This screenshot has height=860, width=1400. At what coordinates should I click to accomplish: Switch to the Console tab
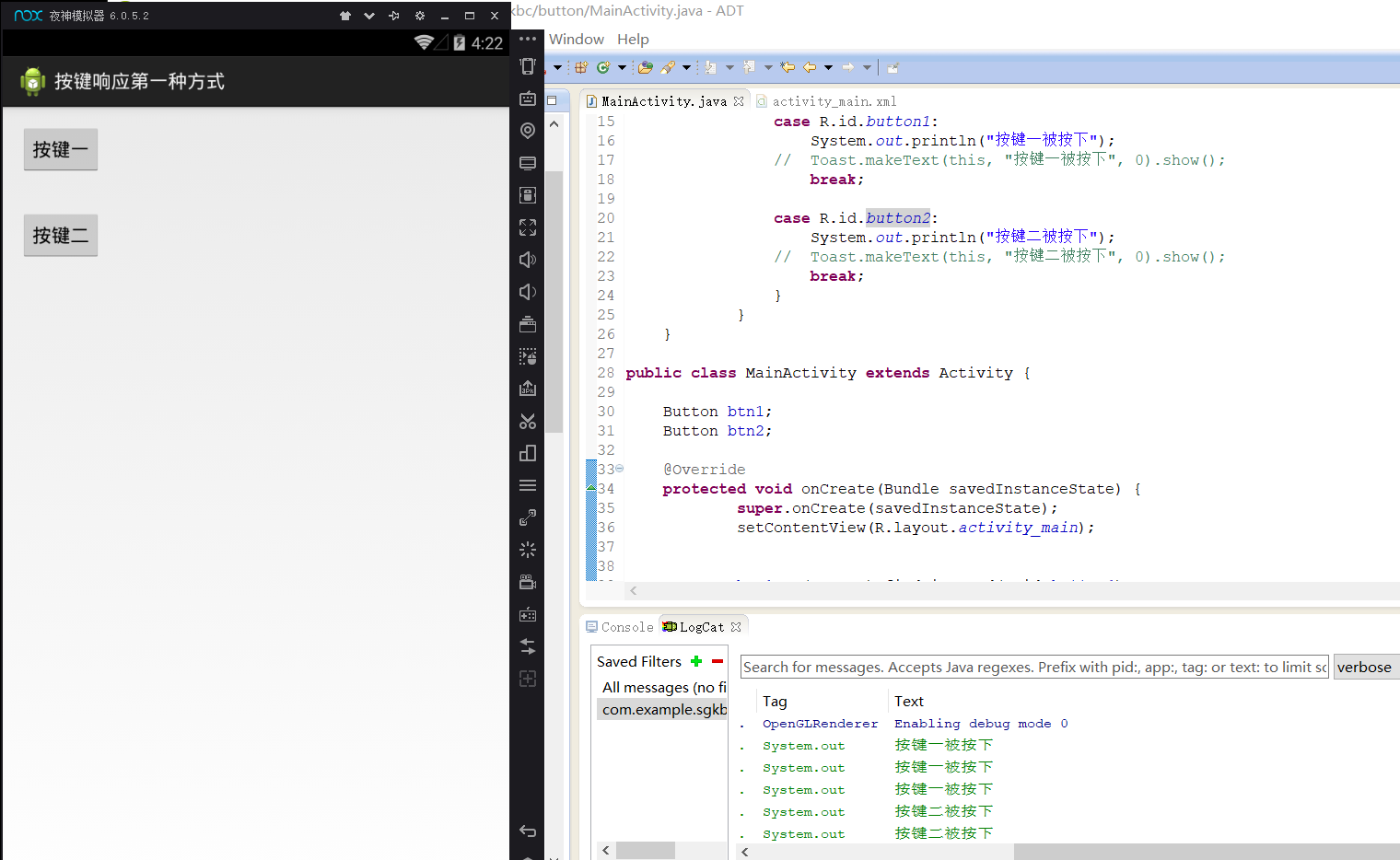[620, 627]
